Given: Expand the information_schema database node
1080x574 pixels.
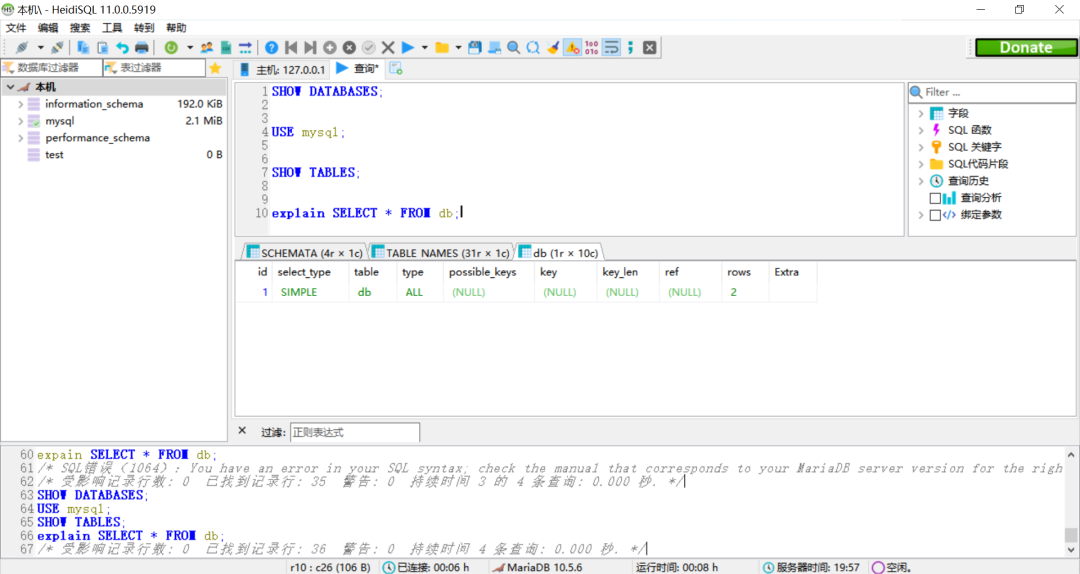Looking at the screenshot, I should pyautogui.click(x=21, y=104).
